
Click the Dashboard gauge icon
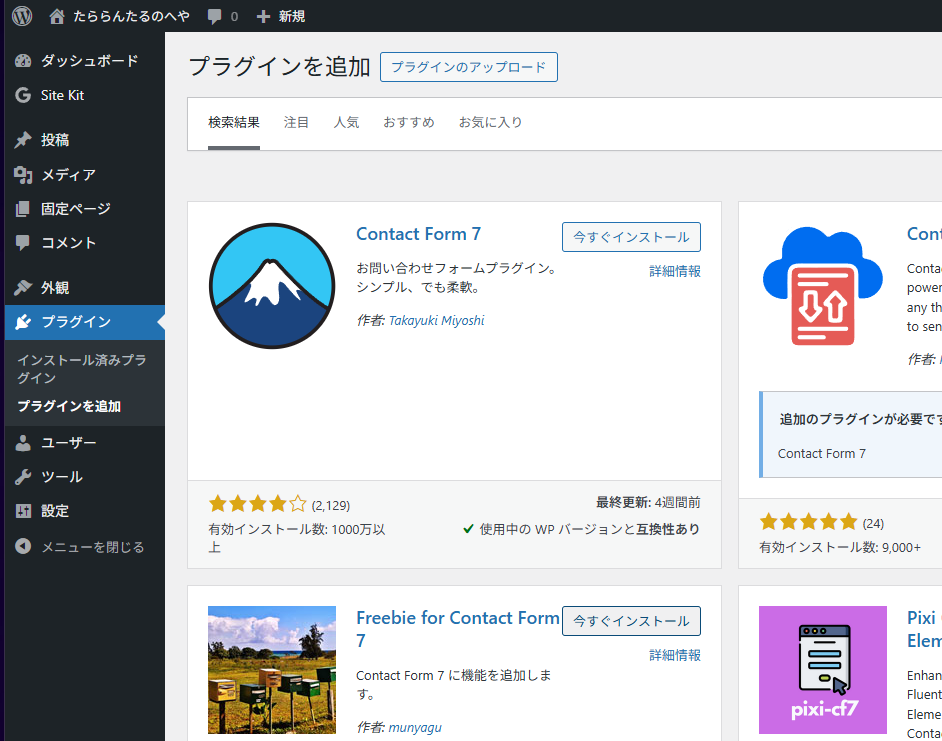coord(23,61)
